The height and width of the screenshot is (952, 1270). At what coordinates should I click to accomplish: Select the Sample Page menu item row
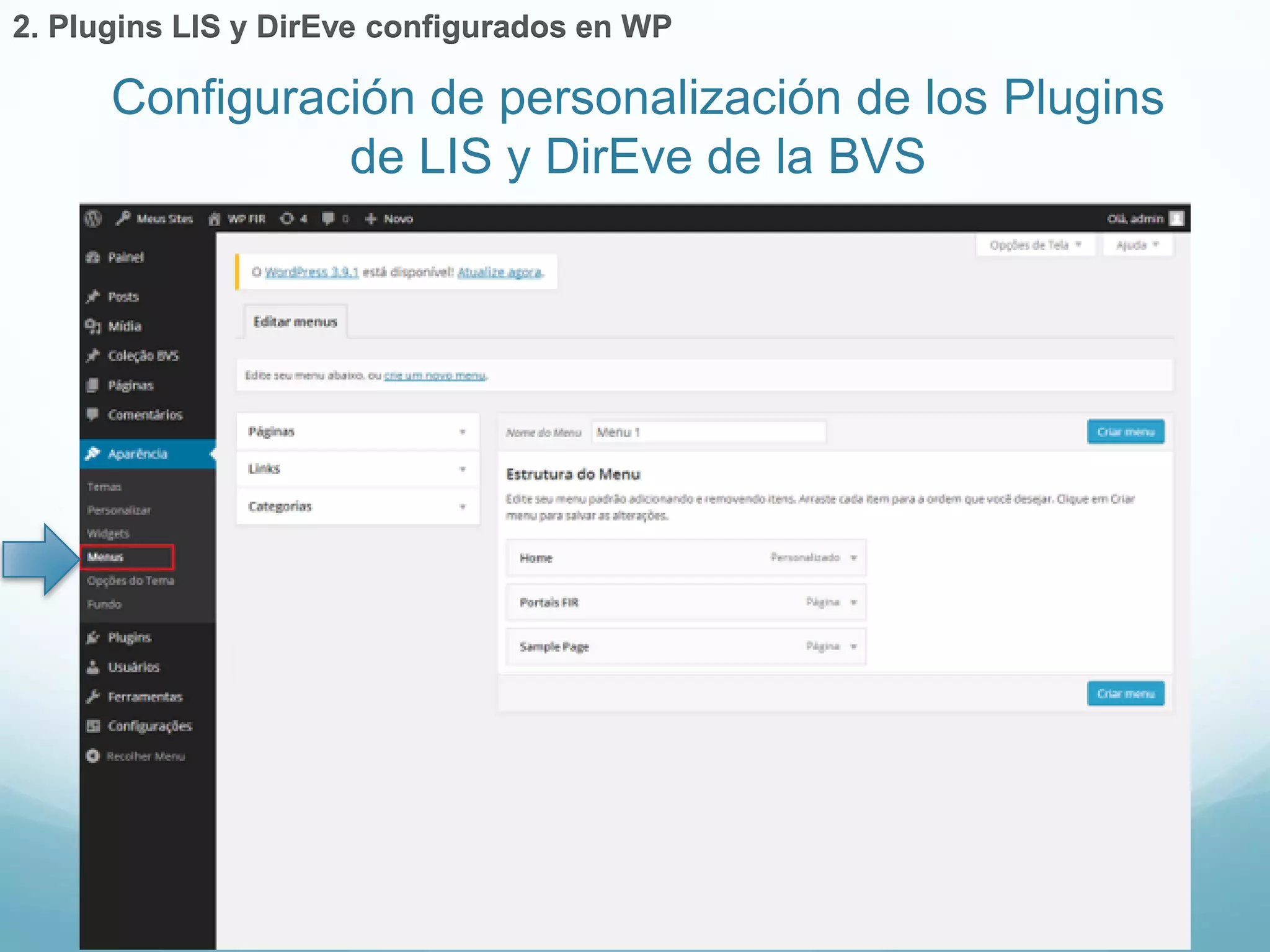(x=686, y=646)
